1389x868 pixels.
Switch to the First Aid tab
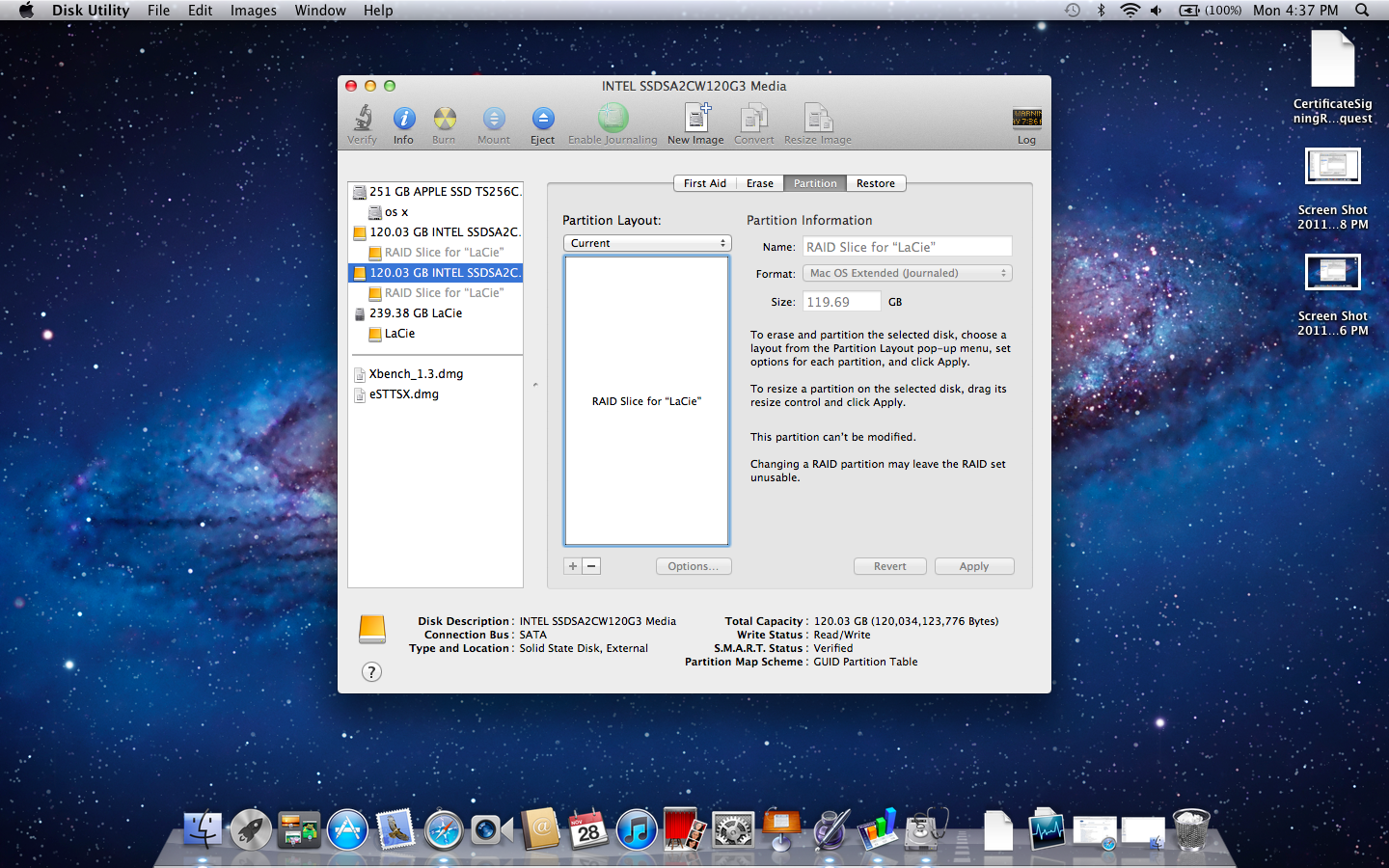tap(705, 183)
